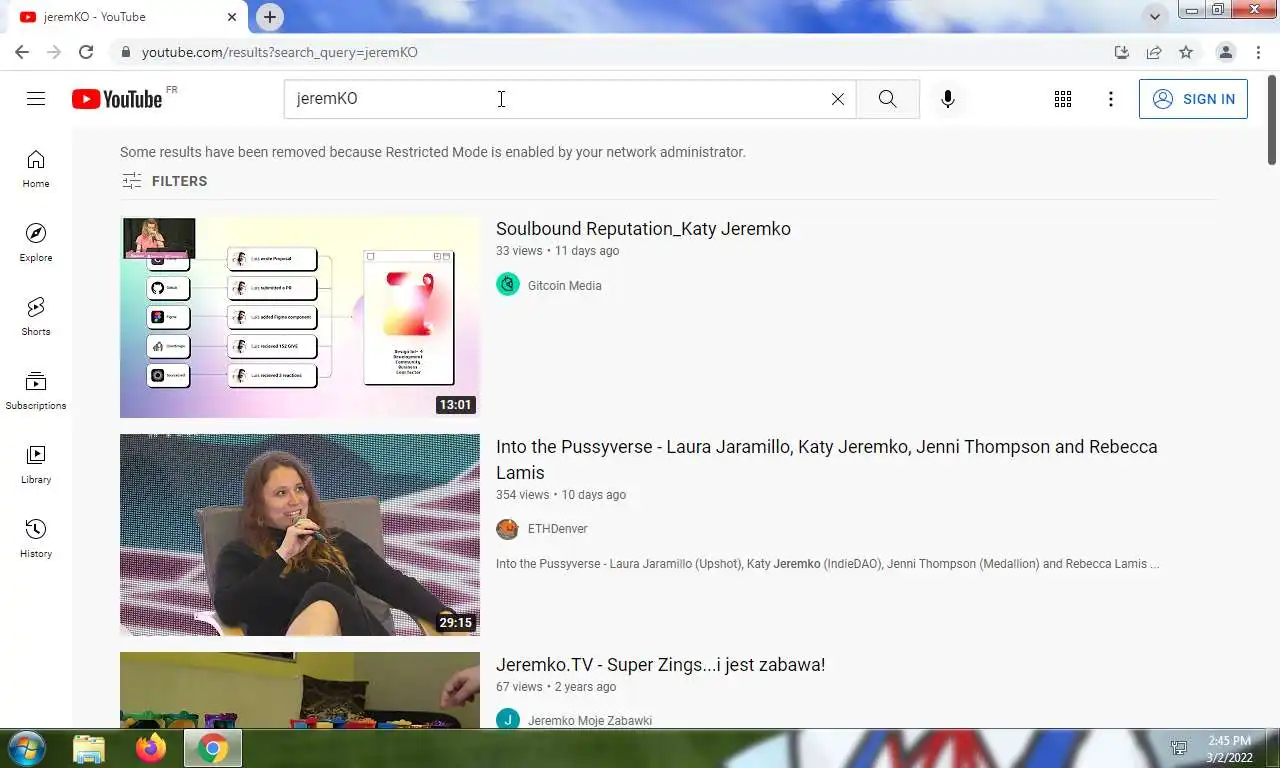Screen dimensions: 1280x768
Task: Open History in the sidebar
Action: pyautogui.click(x=36, y=539)
